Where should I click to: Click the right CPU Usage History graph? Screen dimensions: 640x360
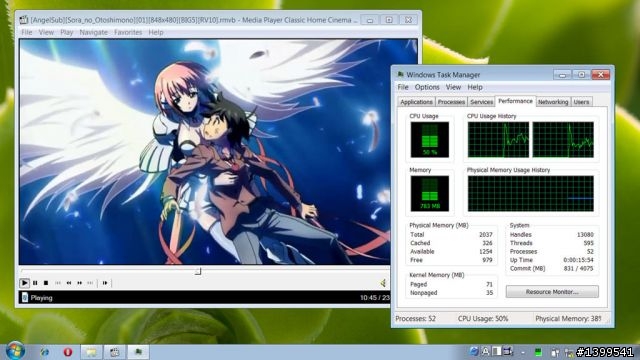pos(563,140)
